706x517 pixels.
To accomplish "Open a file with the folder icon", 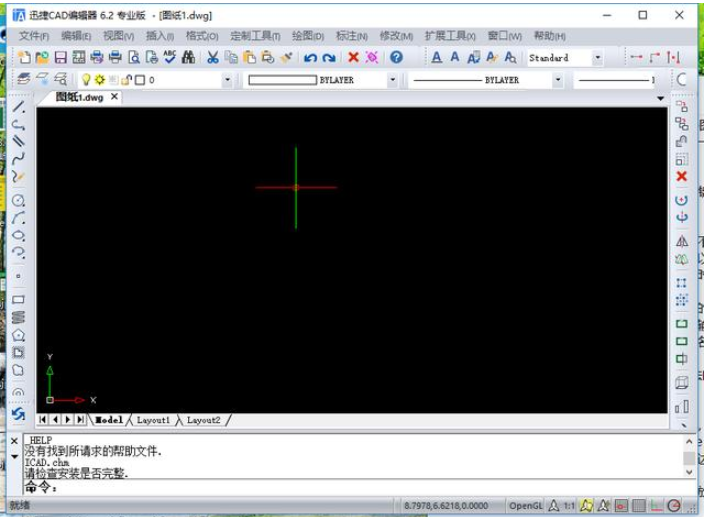I will 42,57.
